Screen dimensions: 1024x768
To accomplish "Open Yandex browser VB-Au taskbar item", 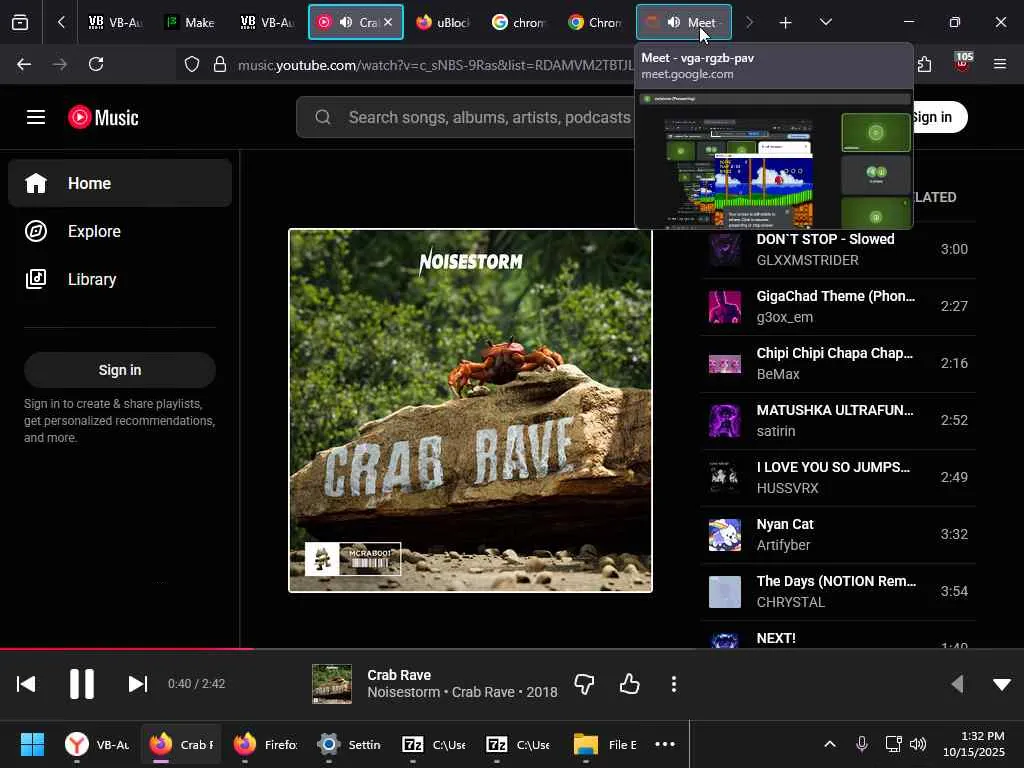I will tap(97, 744).
